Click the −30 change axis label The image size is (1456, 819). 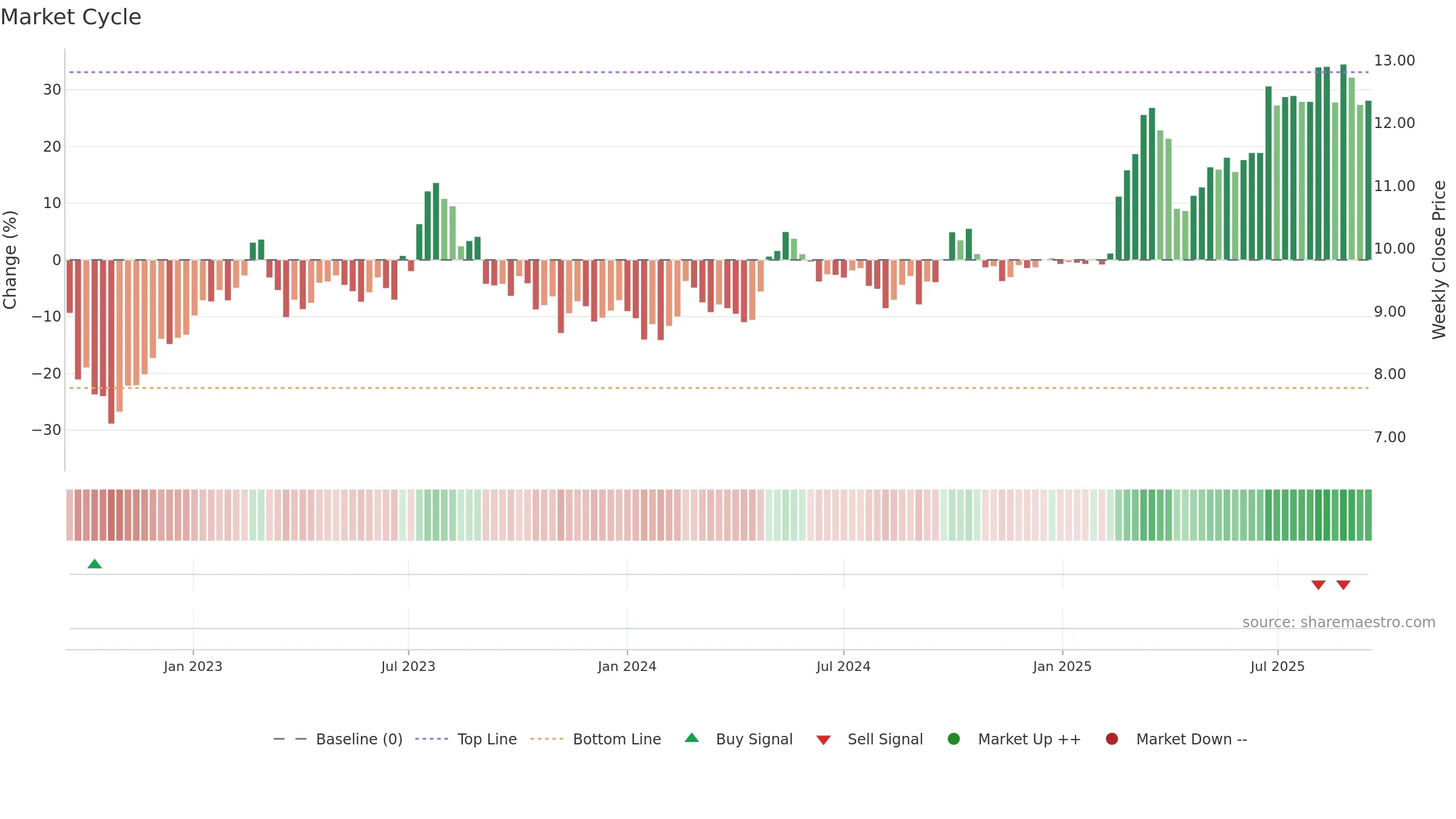pos(46,430)
